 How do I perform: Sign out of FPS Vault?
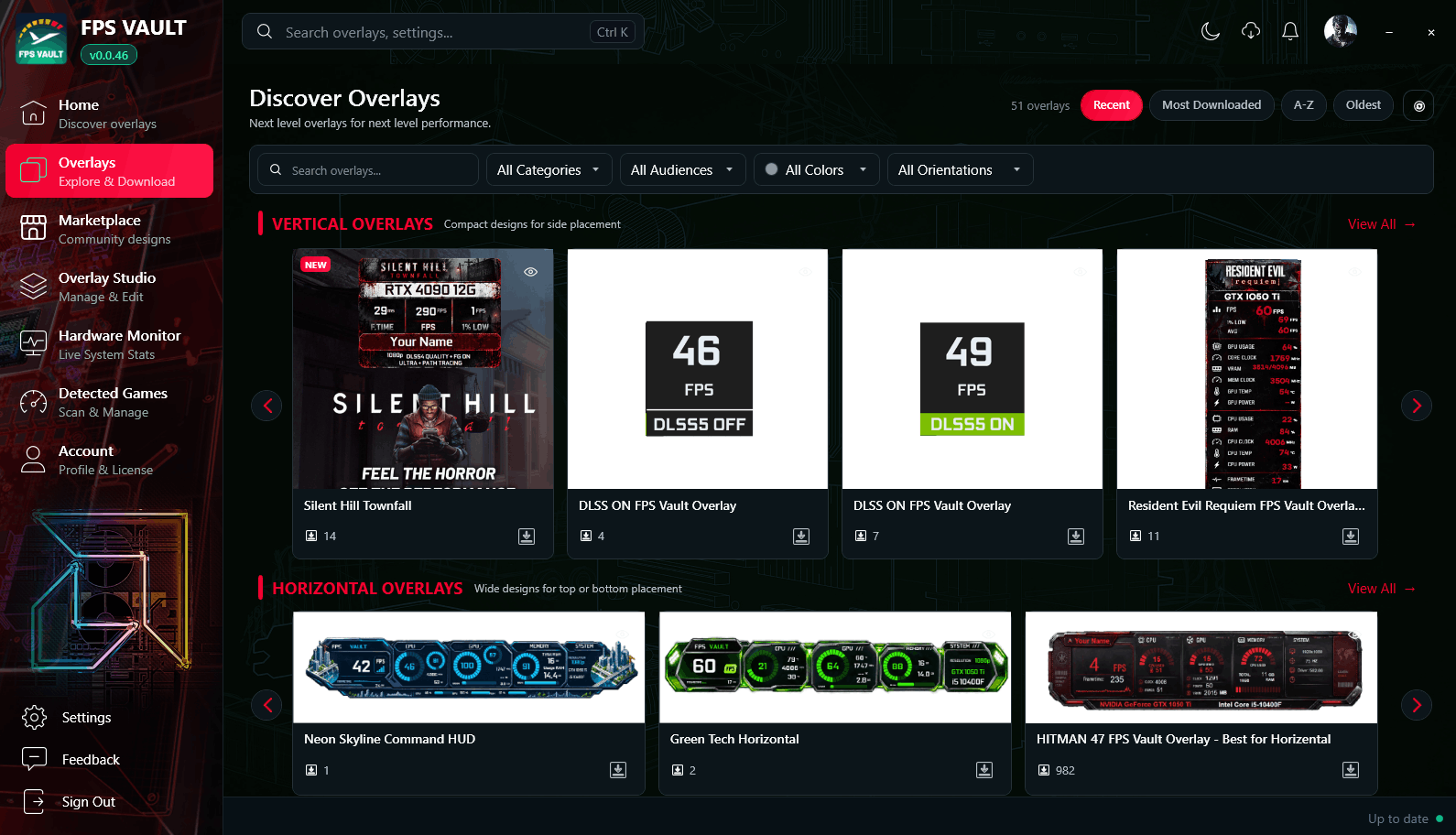click(110, 802)
